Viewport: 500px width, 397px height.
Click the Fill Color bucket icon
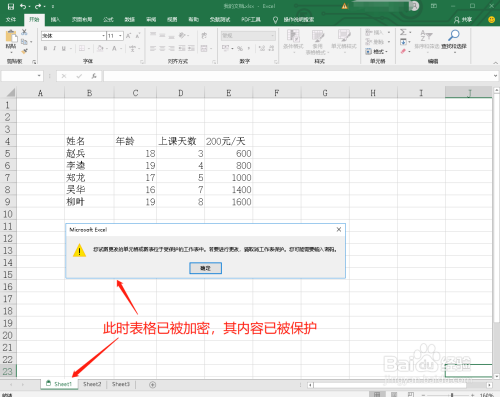click(x=100, y=49)
